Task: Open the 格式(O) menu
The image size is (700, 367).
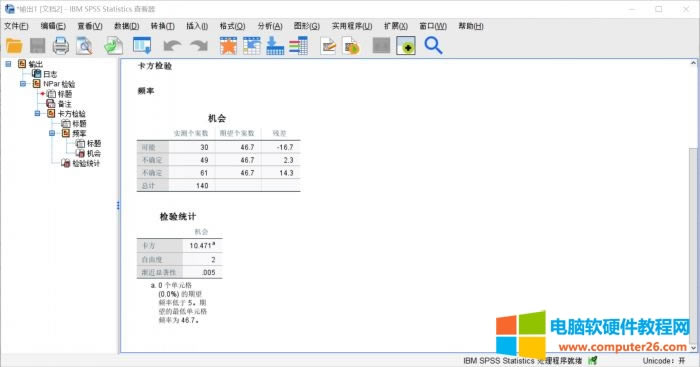Action: coord(233,26)
